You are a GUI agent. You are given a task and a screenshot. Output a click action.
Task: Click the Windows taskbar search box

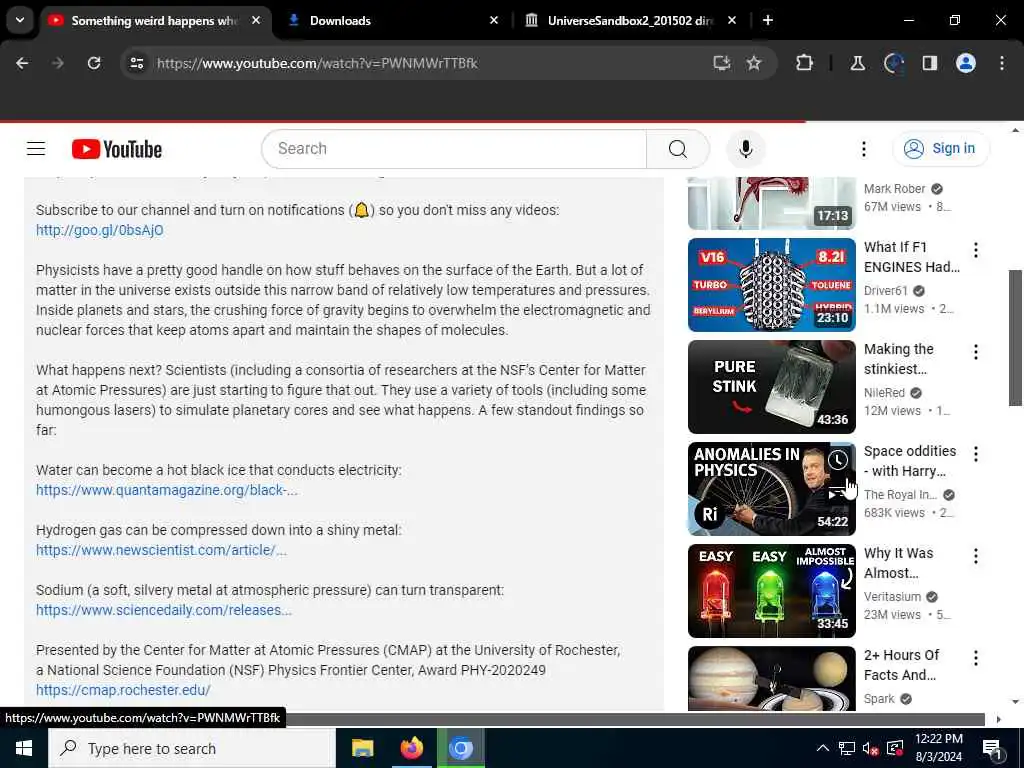pyautogui.click(x=191, y=748)
